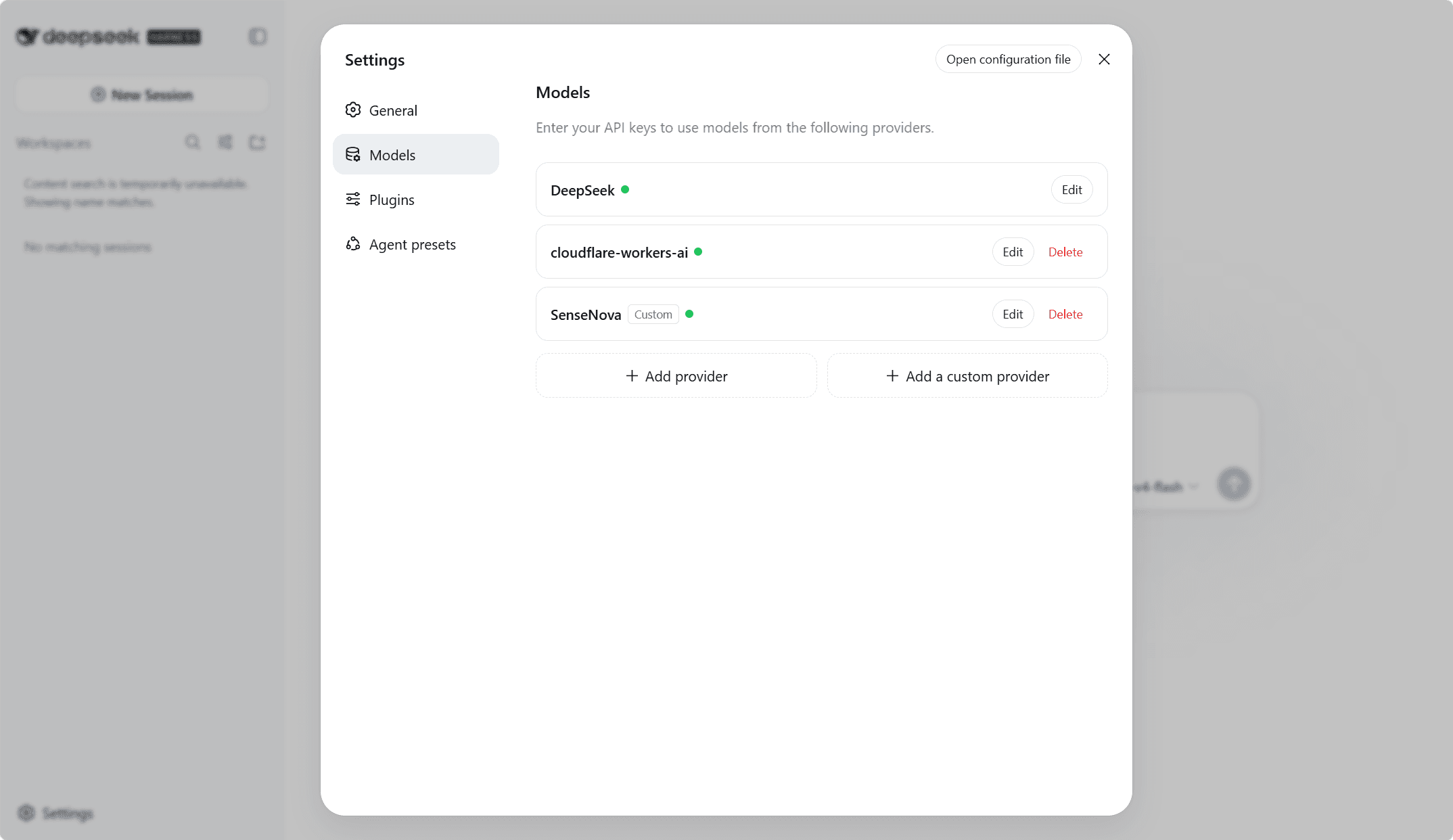Go to the Agent presets tab
This screenshot has width=1453, height=840.
(416, 244)
